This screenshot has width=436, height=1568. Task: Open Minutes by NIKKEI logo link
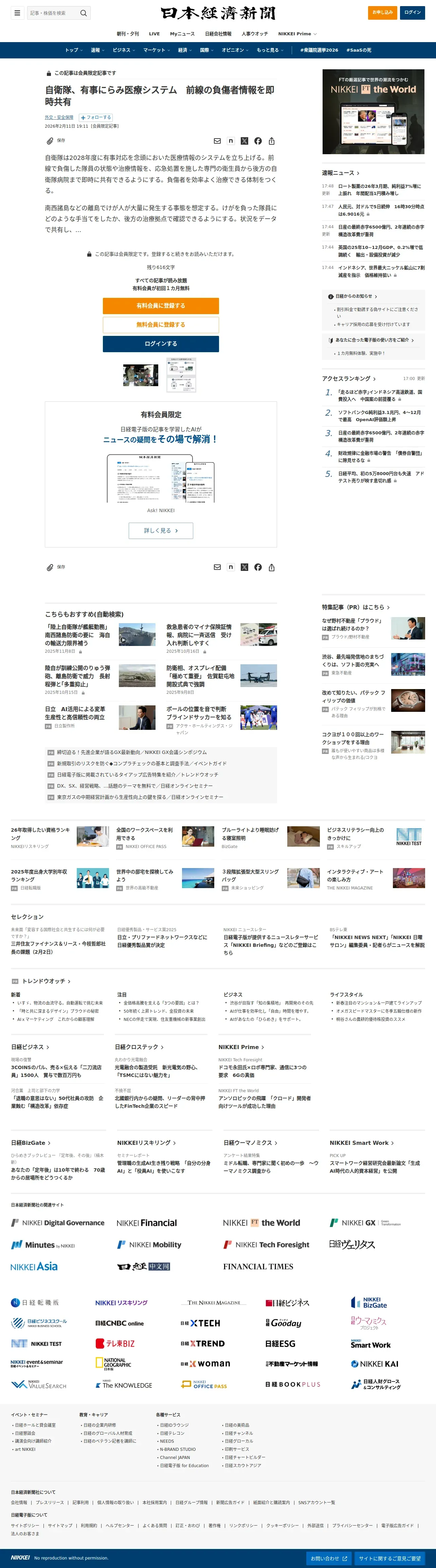pyautogui.click(x=43, y=1245)
